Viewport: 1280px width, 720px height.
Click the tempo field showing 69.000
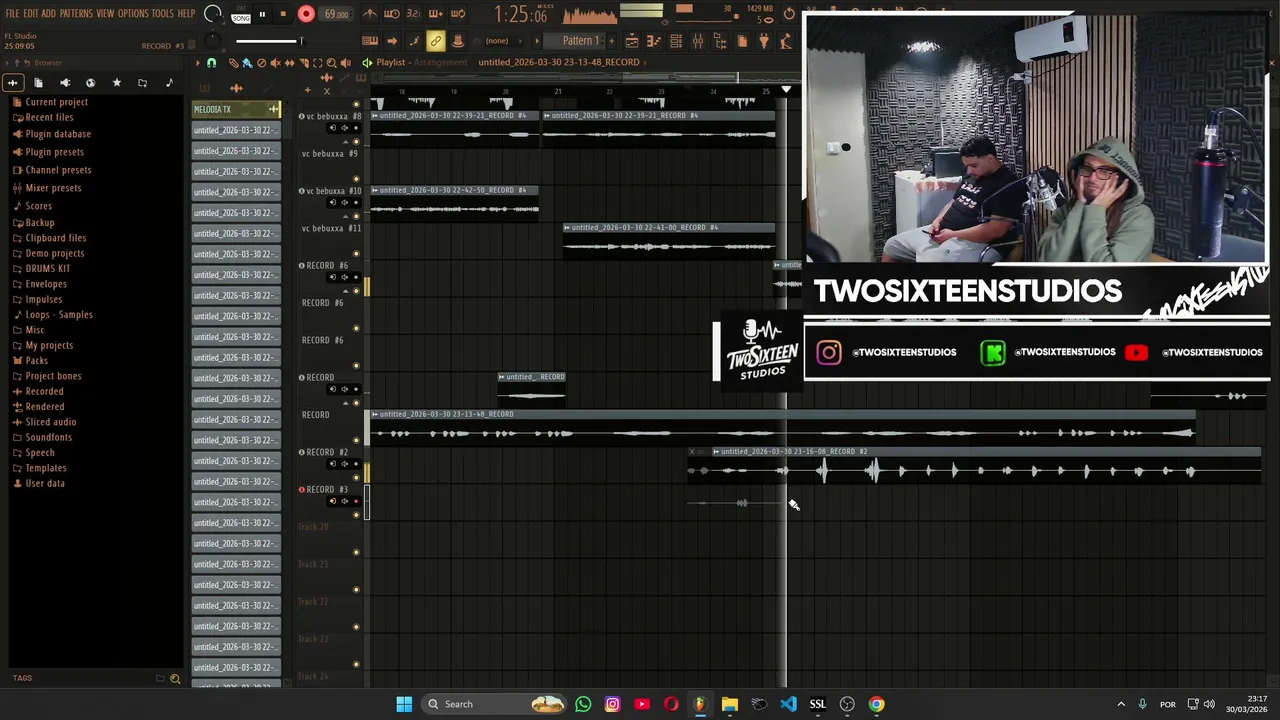pos(336,14)
